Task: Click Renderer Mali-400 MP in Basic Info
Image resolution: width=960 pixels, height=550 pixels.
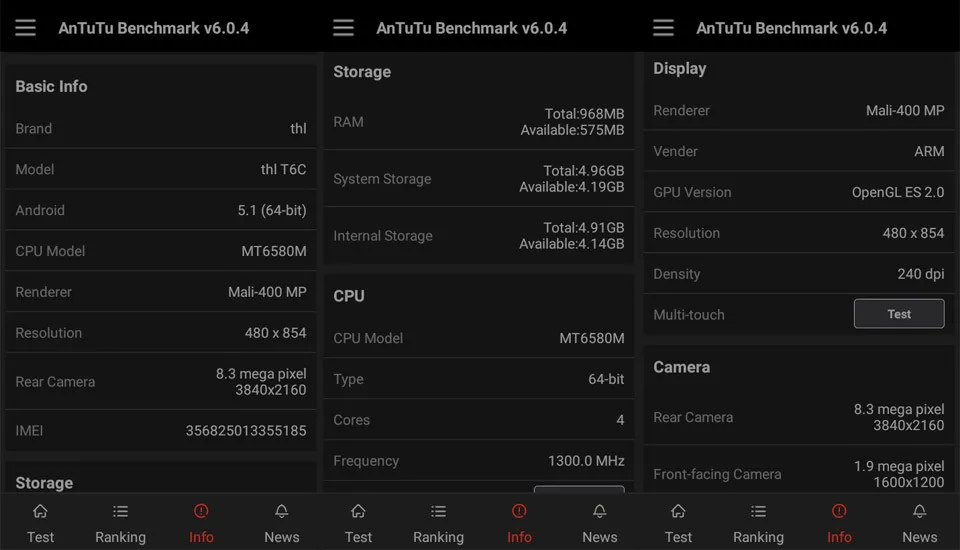Action: [267, 292]
